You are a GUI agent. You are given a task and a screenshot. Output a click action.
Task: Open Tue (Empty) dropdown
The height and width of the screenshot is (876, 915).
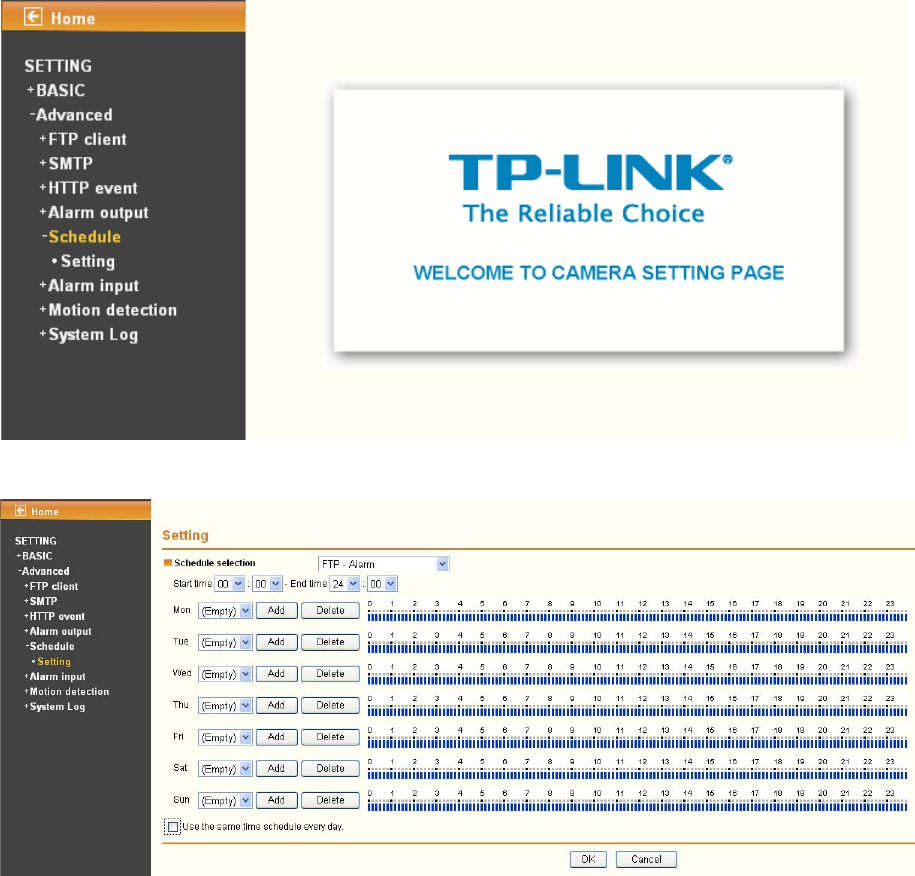[225, 643]
